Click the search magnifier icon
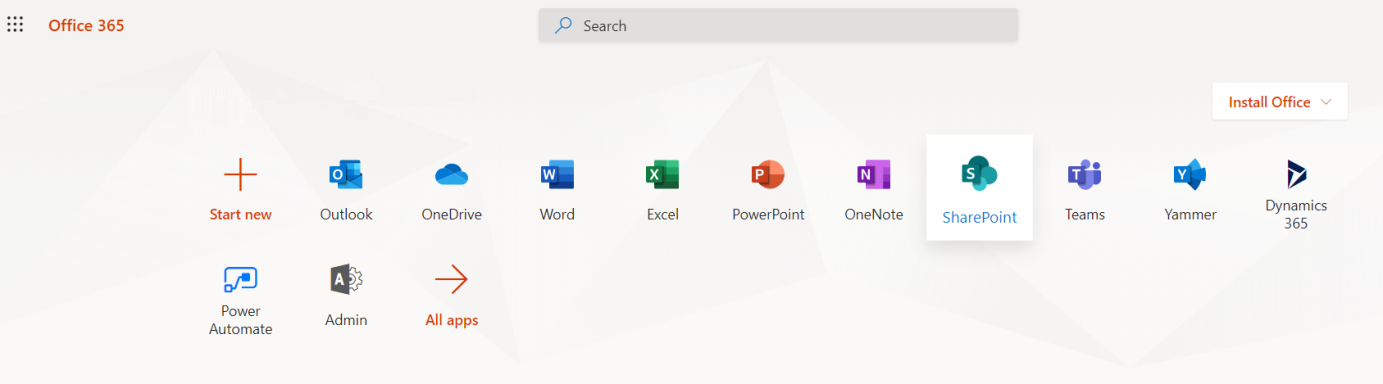The image size is (1383, 384). tap(565, 26)
